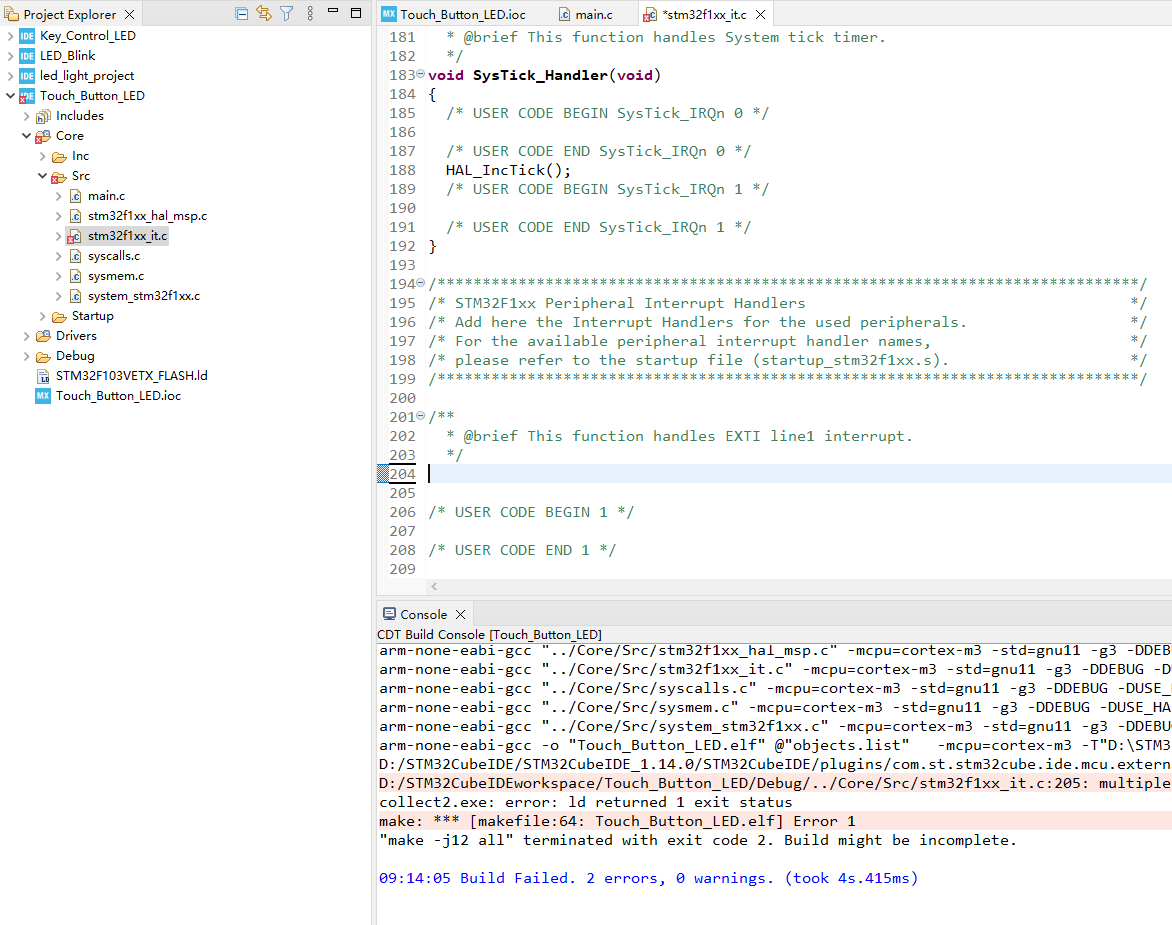Select Touch_Button_LED project error icon

click(27, 96)
